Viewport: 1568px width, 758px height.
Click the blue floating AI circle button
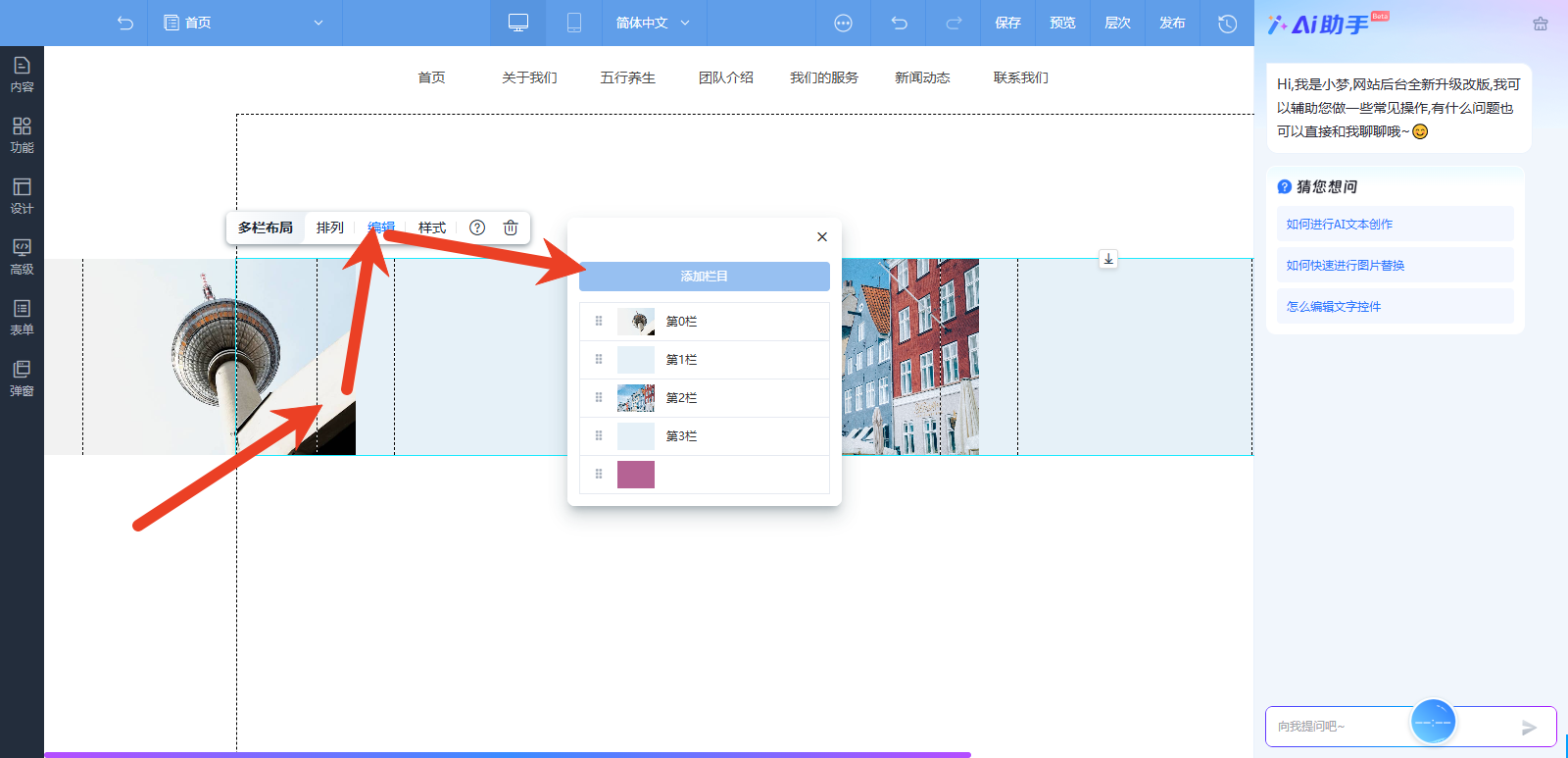1433,722
